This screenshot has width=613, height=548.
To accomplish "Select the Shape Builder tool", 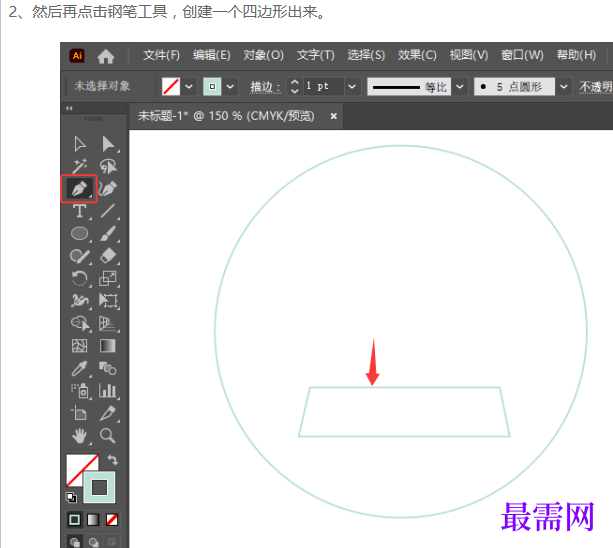I will click(80, 324).
